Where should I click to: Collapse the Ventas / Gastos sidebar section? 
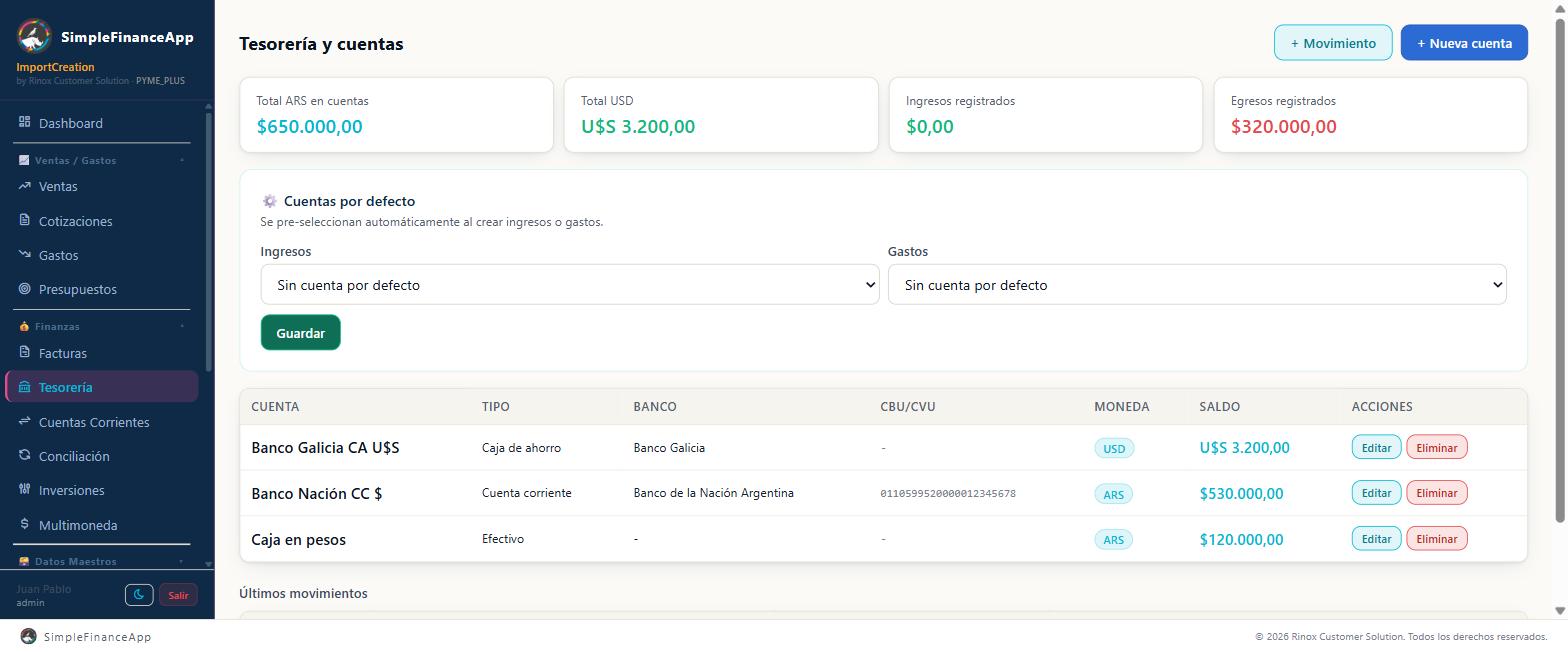182,160
